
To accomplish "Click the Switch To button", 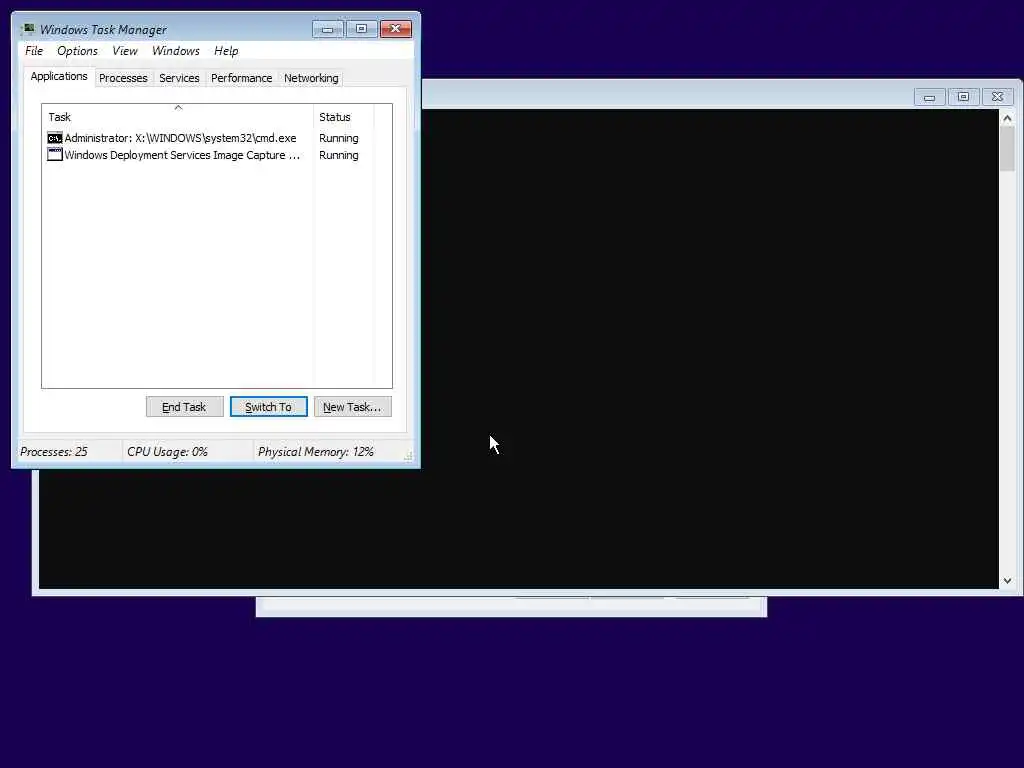I will pos(268,407).
